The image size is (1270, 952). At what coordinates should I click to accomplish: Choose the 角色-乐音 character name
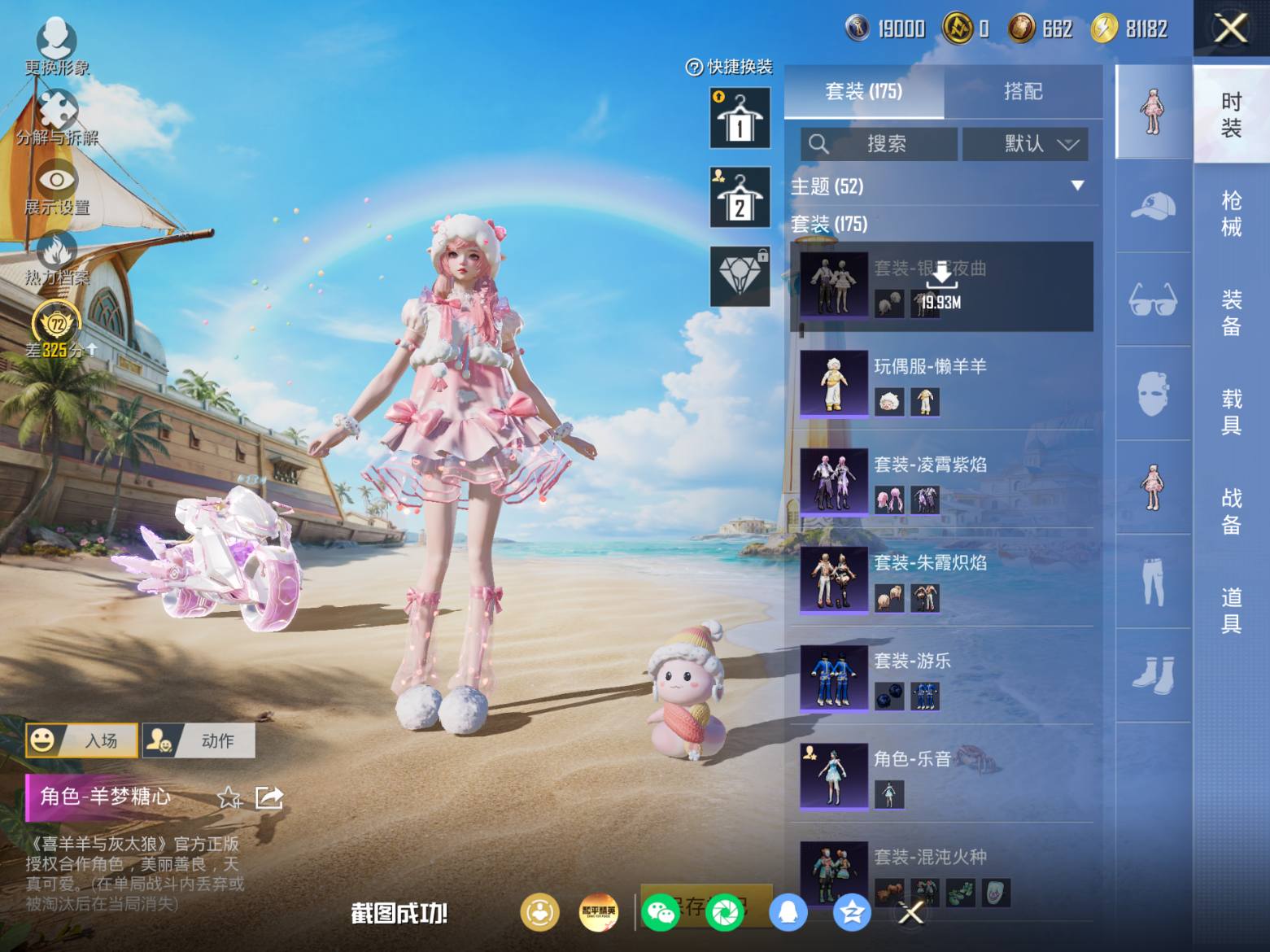click(x=912, y=759)
